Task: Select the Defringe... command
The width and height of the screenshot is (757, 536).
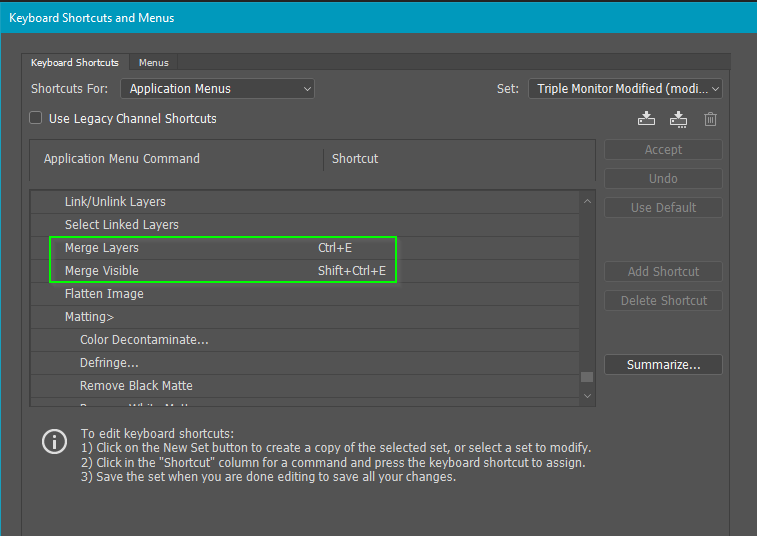Action: point(109,363)
